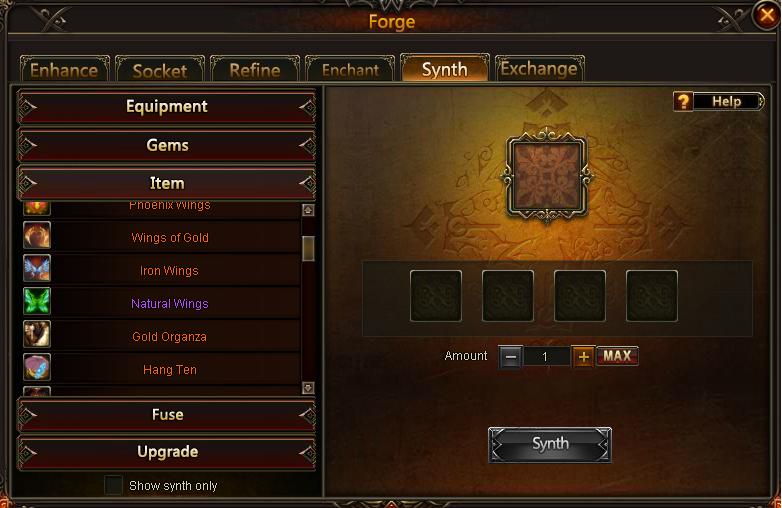The height and width of the screenshot is (508, 782).
Task: Increase amount with plus button
Action: [583, 356]
